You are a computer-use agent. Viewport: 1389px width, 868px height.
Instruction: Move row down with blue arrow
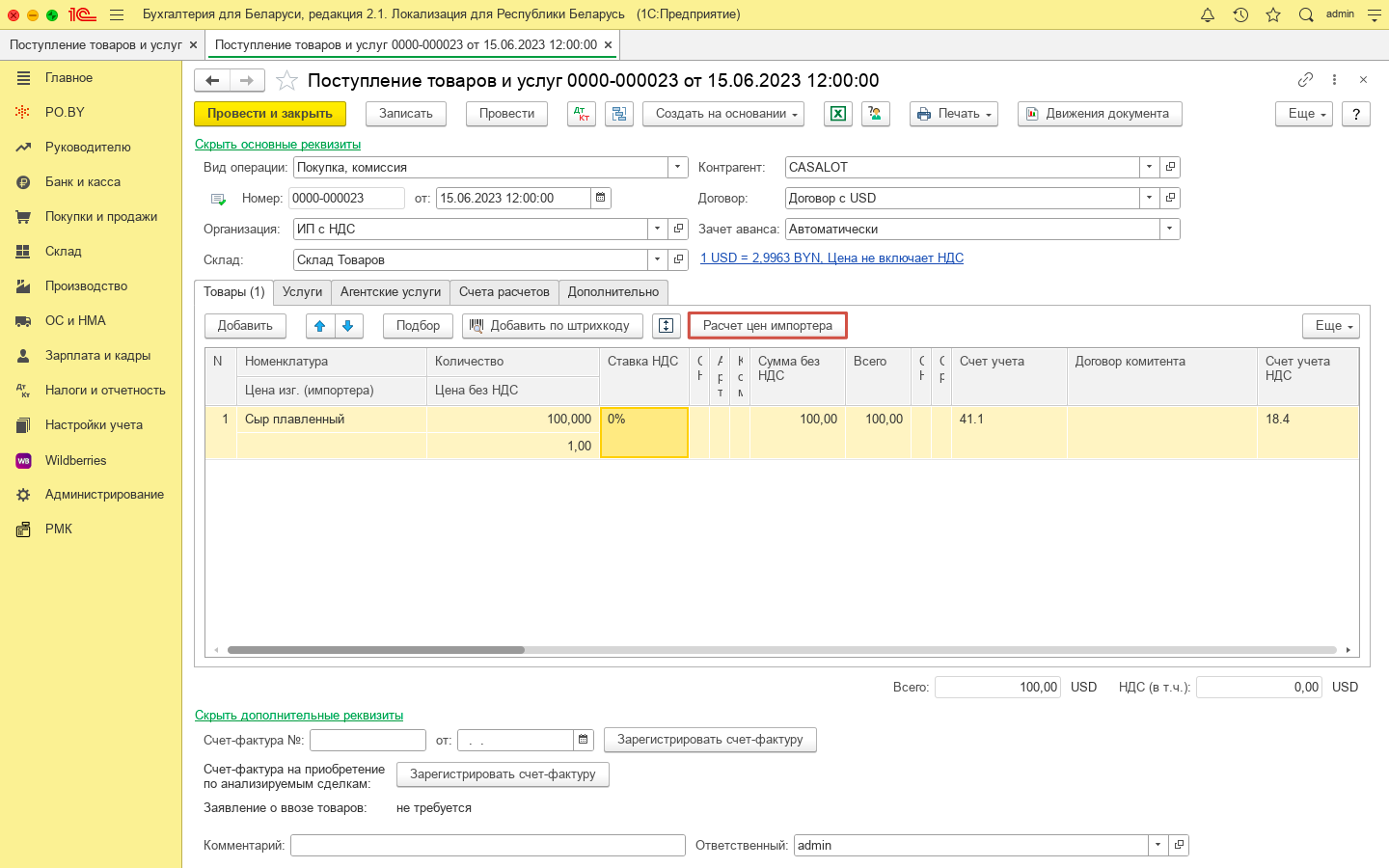click(x=348, y=326)
